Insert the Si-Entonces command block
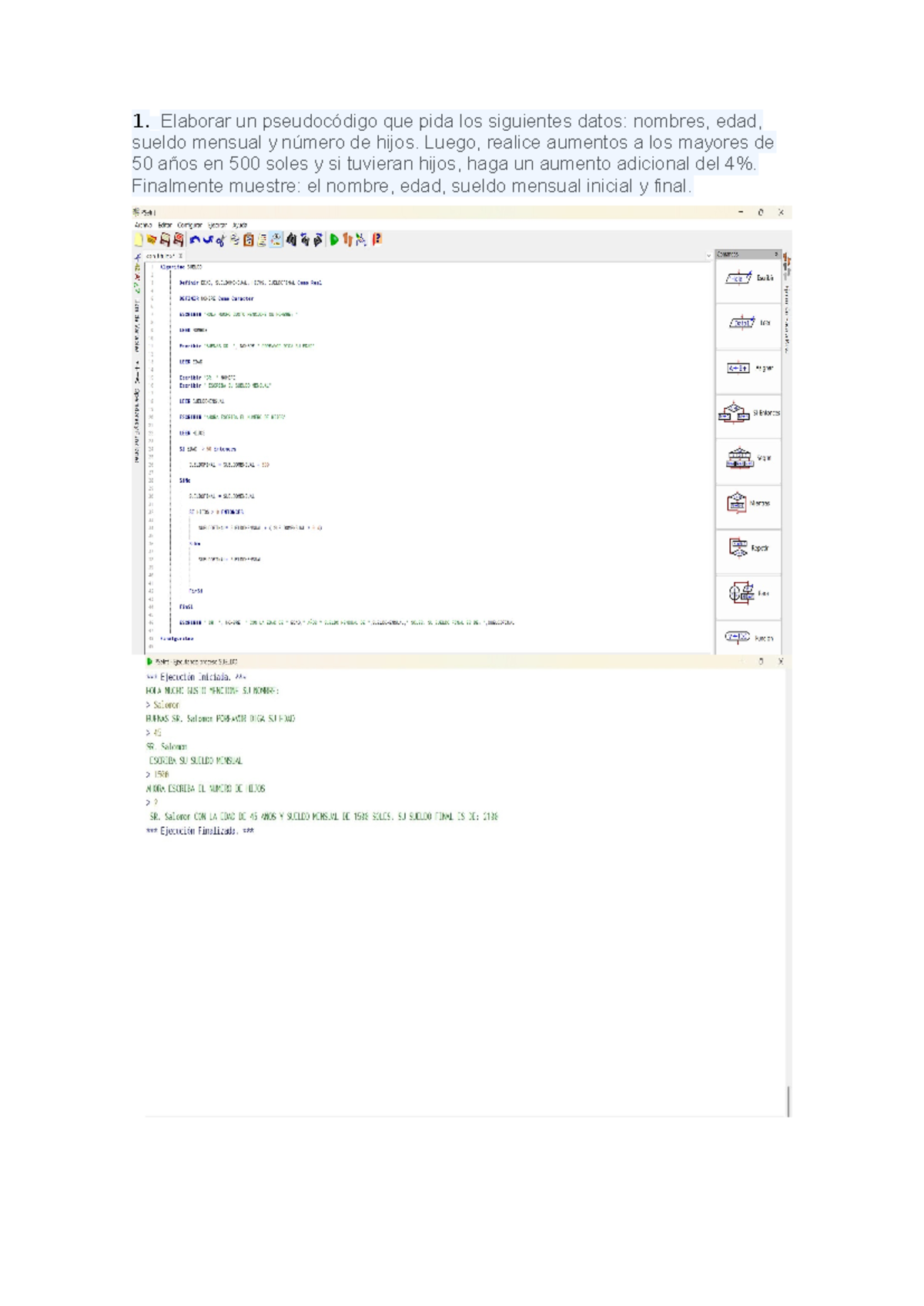924x1306 pixels. point(748,413)
